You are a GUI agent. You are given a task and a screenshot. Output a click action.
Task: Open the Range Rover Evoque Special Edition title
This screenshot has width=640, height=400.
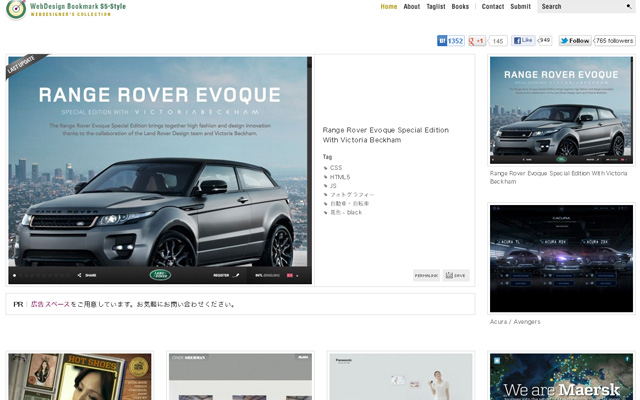click(385, 135)
